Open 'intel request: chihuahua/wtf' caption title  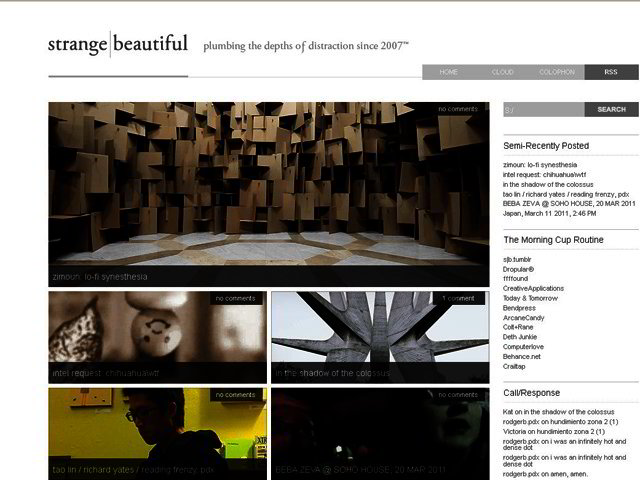coord(106,373)
